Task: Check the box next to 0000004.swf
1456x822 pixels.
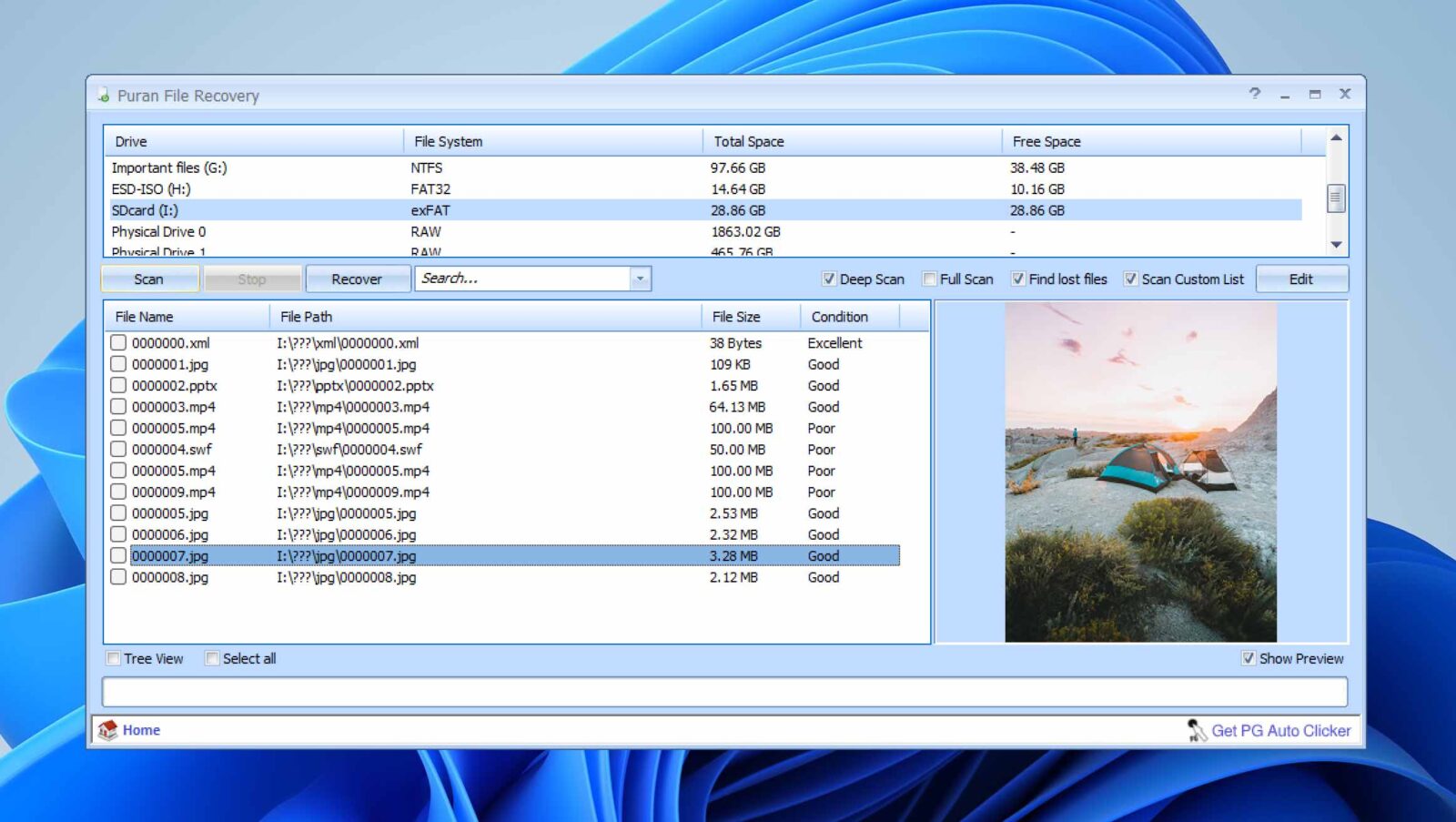Action: [x=118, y=449]
